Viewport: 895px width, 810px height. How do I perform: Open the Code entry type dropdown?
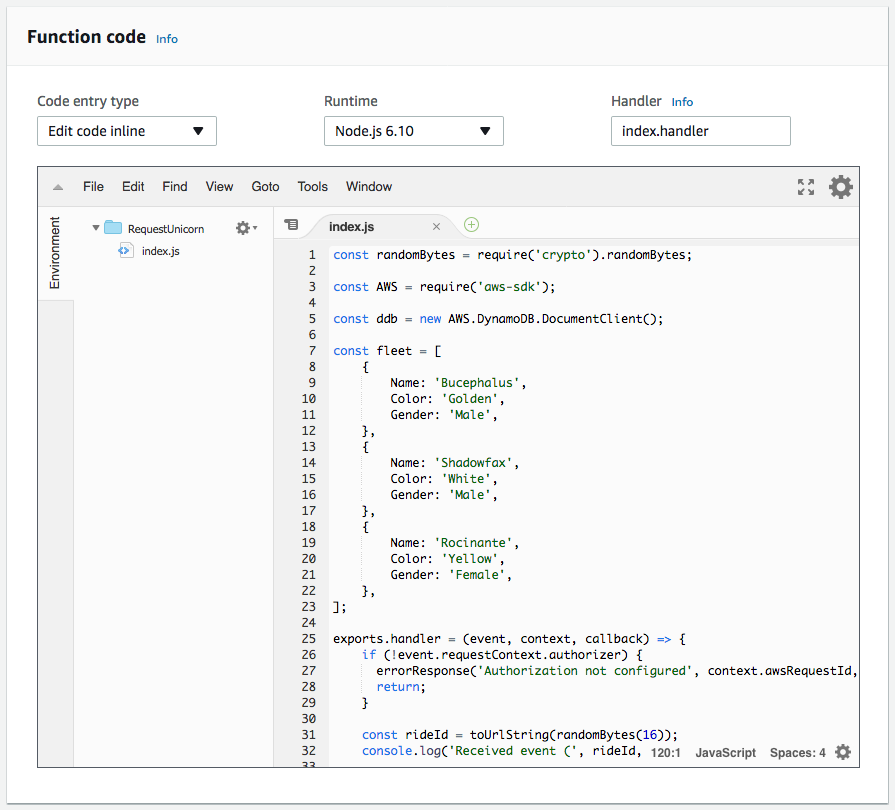127,131
